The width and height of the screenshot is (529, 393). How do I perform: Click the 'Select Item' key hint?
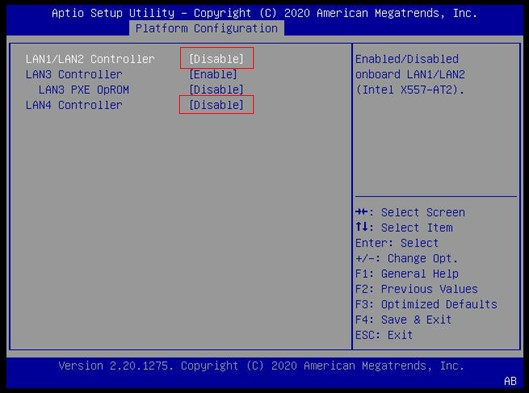pyautogui.click(x=417, y=228)
